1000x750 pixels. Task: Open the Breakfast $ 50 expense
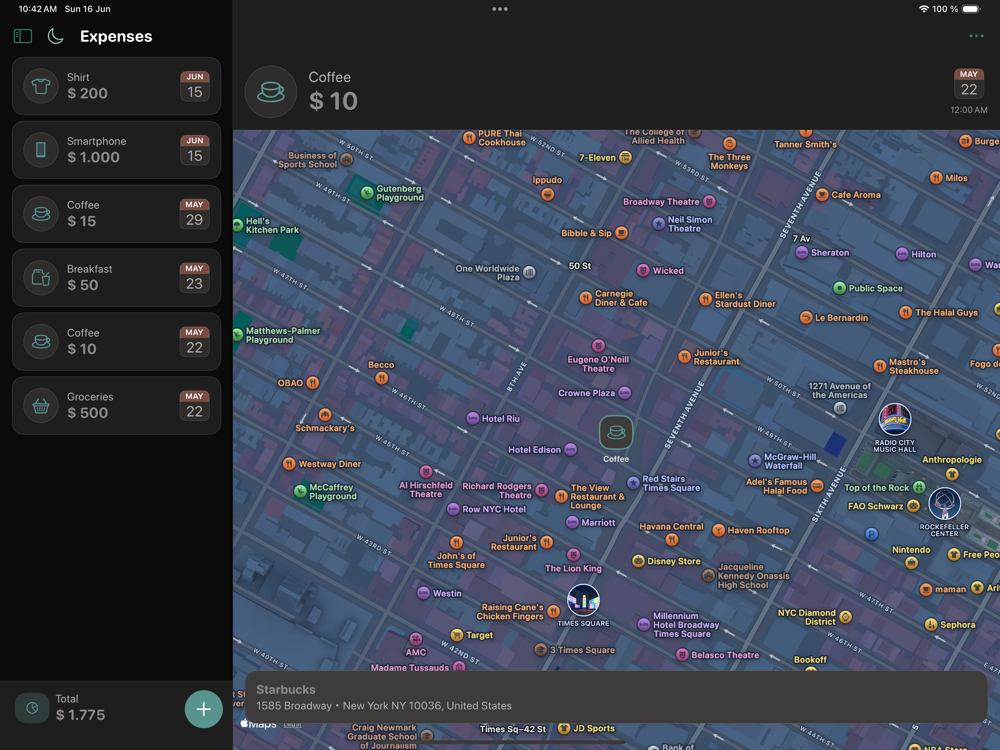(x=116, y=277)
